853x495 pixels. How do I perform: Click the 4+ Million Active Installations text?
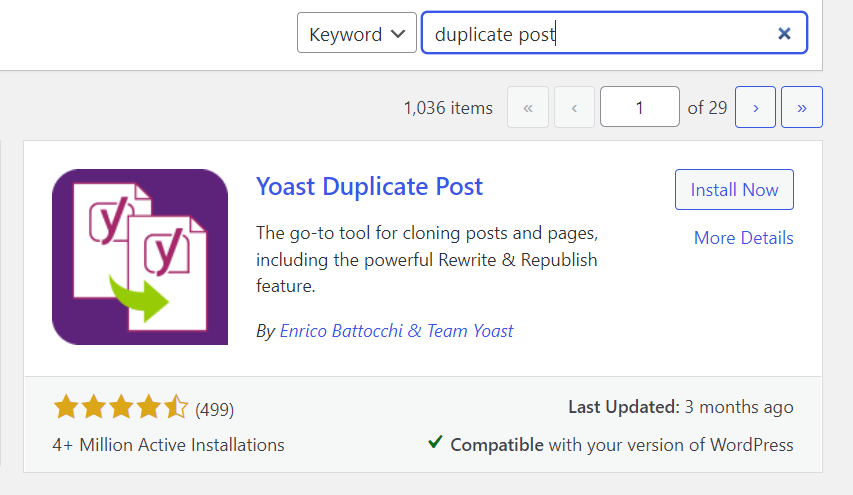(168, 445)
